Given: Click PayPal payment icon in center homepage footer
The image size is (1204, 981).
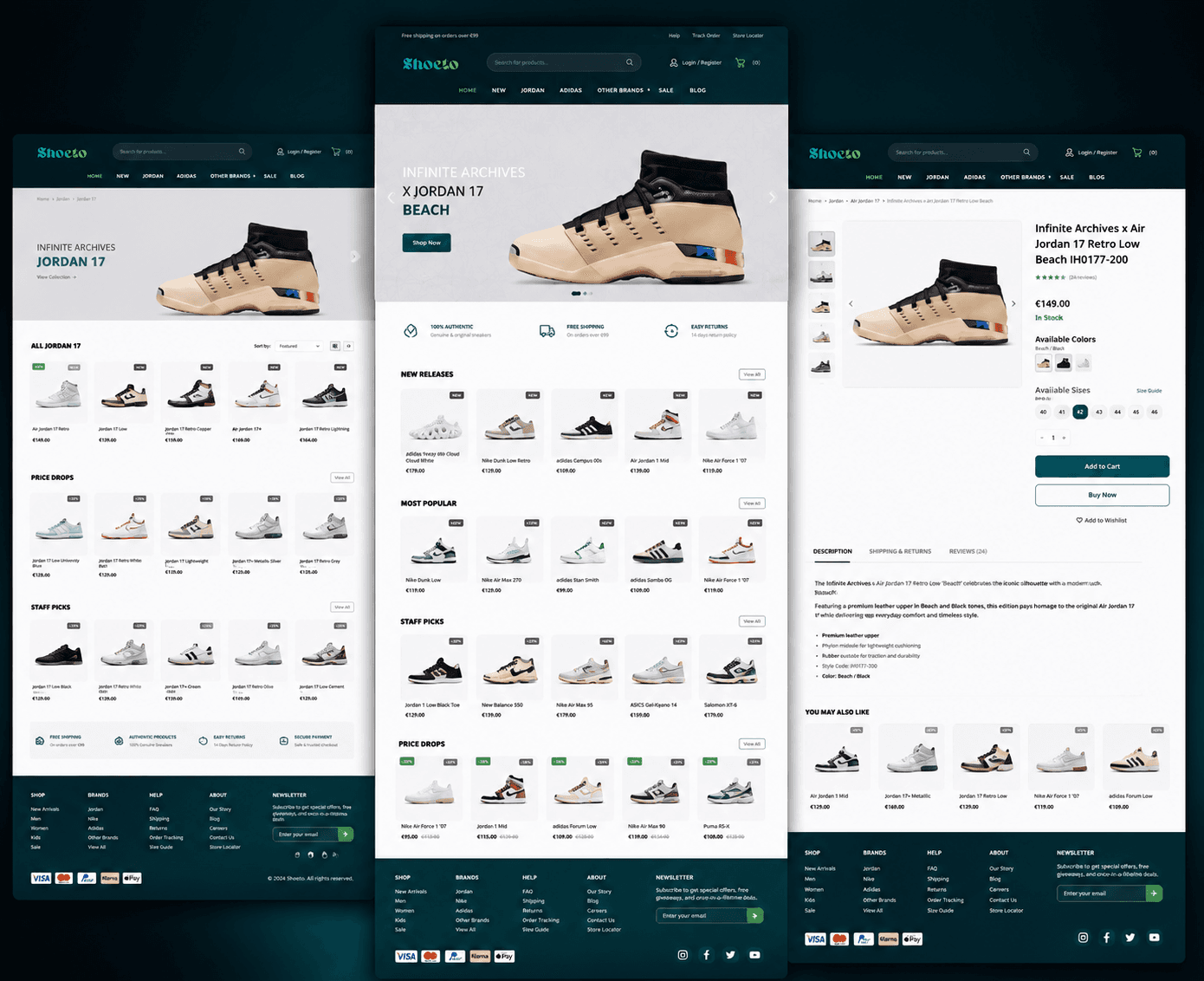Looking at the screenshot, I should [x=455, y=956].
